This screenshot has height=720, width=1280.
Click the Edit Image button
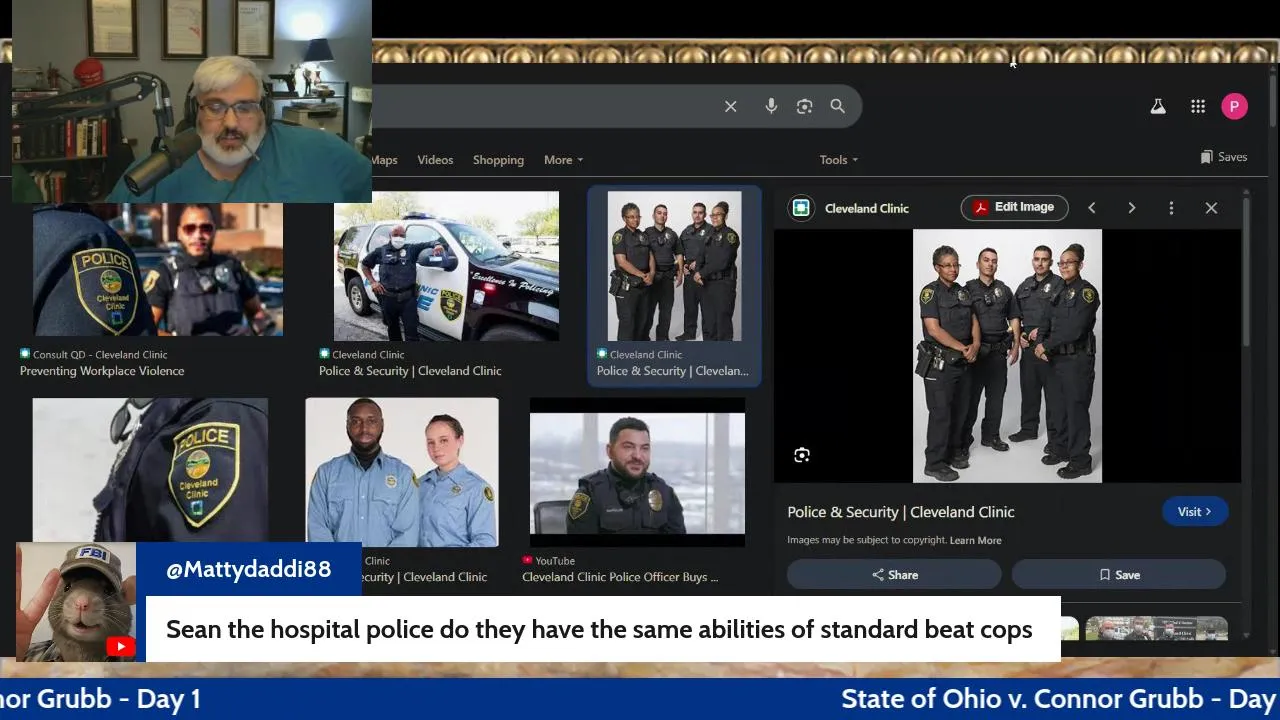[1014, 207]
